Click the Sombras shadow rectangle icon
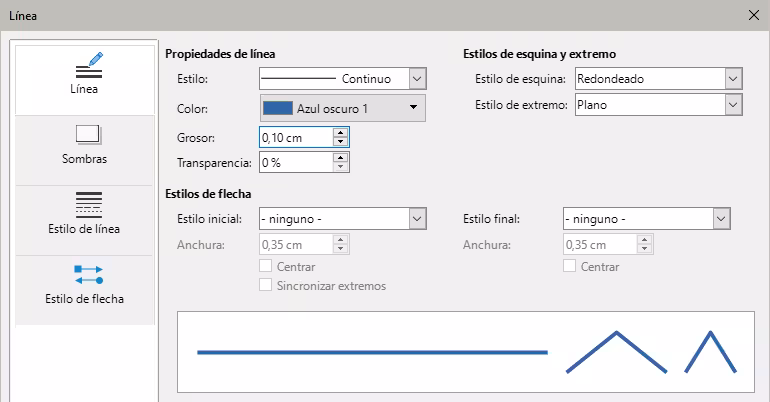Image resolution: width=770 pixels, height=402 pixels. (x=88, y=135)
